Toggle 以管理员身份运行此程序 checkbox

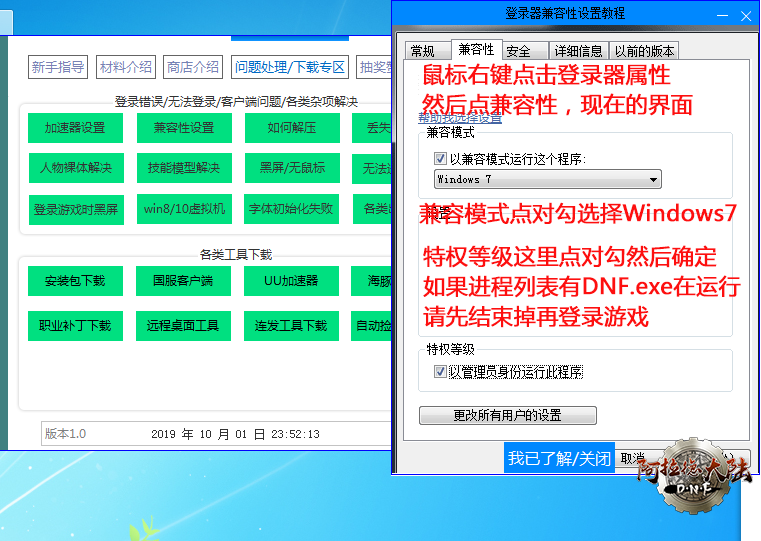point(440,372)
